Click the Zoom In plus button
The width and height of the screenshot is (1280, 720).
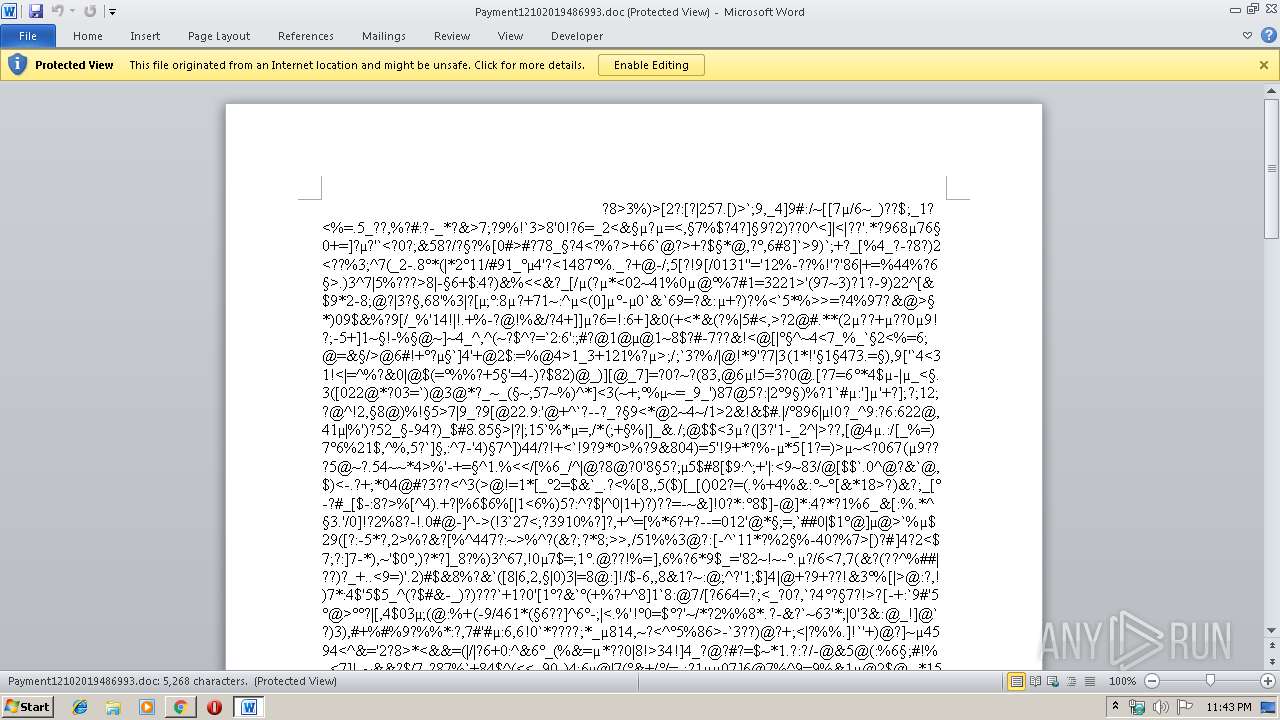tap(1266, 681)
